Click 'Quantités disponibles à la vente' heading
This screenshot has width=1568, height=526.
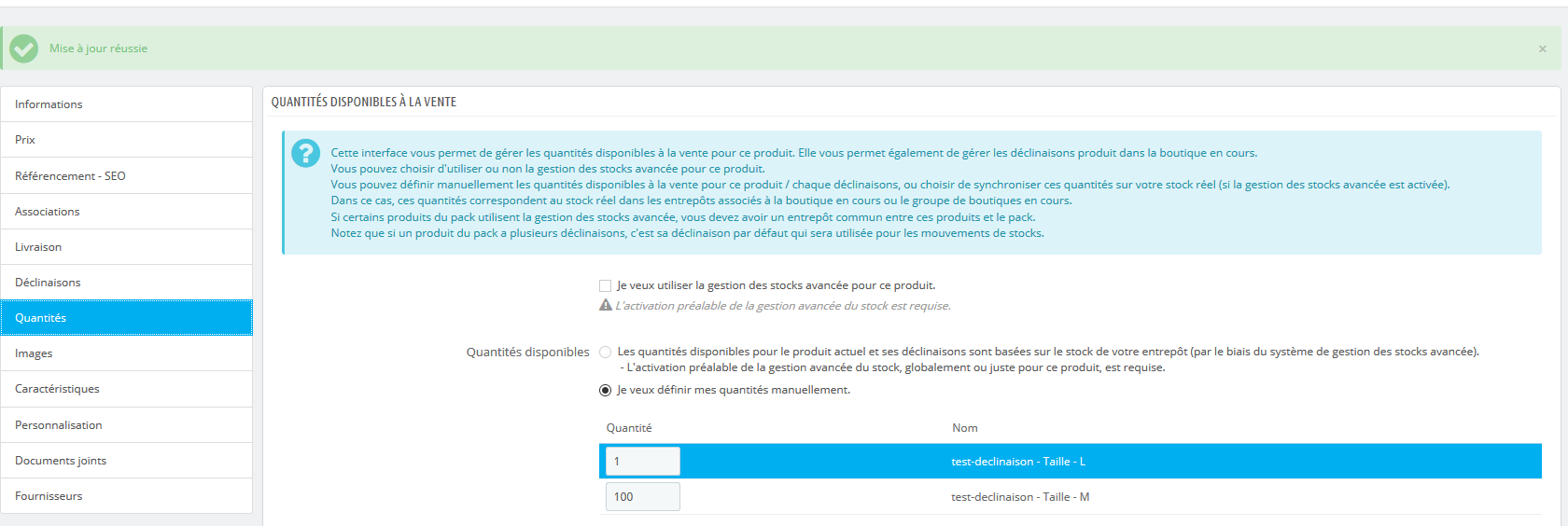coord(364,102)
